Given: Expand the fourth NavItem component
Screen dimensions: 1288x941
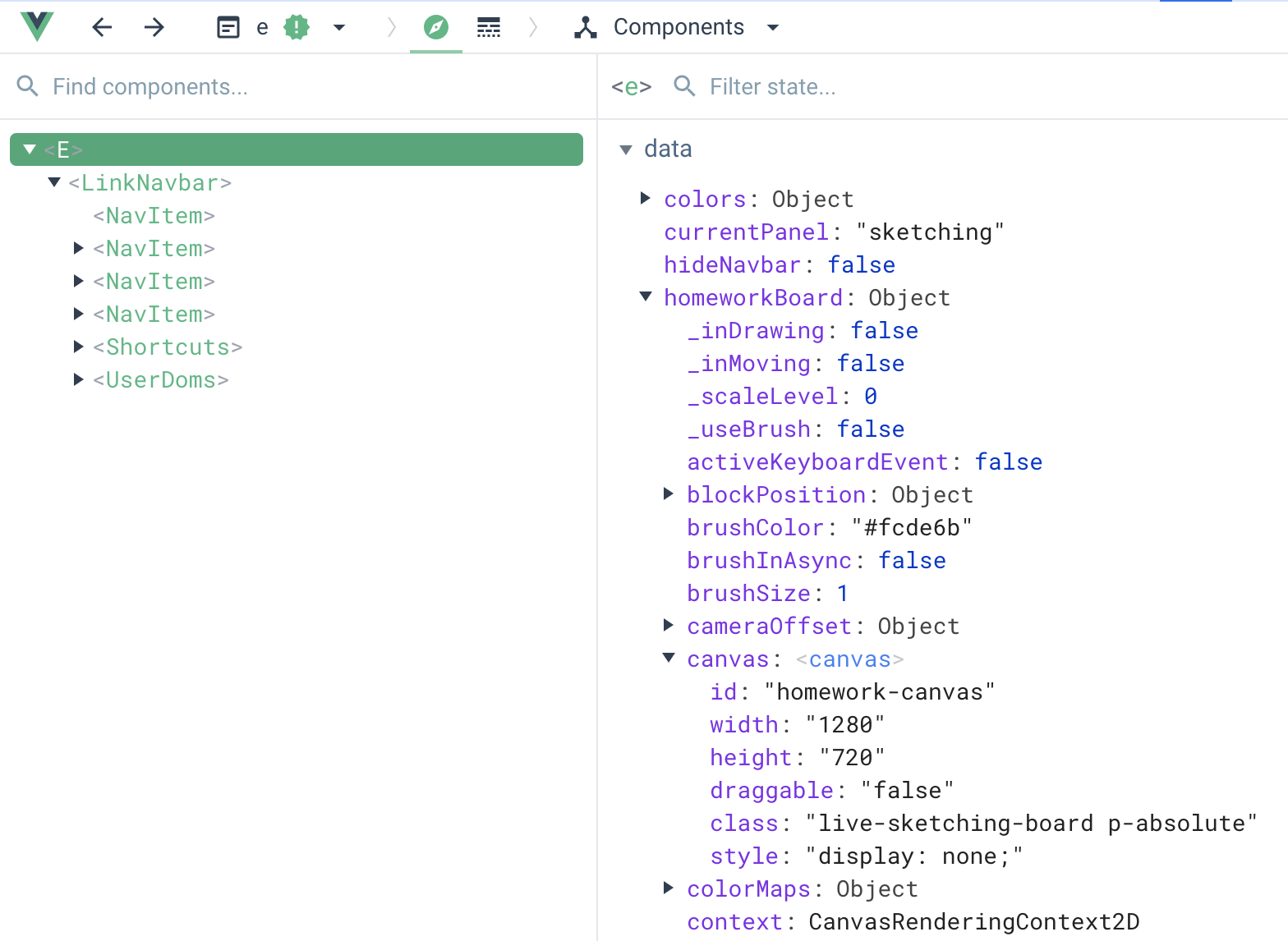Looking at the screenshot, I should coord(79,314).
